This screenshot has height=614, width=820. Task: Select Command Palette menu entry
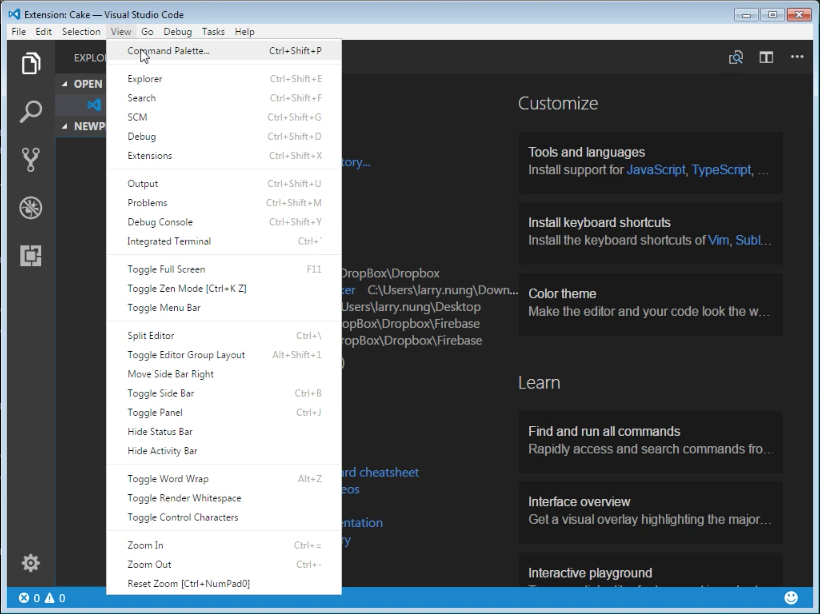(x=224, y=51)
